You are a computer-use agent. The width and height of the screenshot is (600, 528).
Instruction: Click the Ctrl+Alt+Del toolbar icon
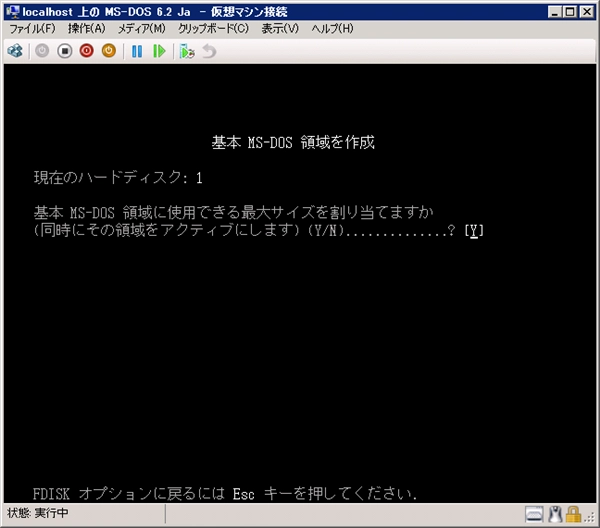[15, 51]
